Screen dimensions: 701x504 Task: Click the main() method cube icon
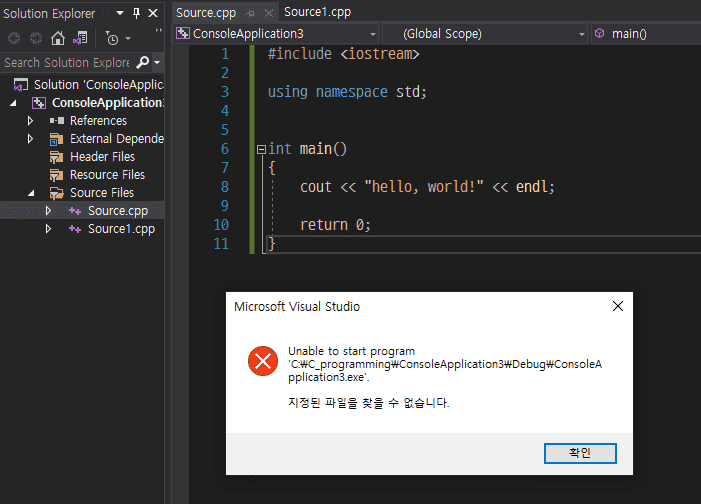click(x=600, y=34)
